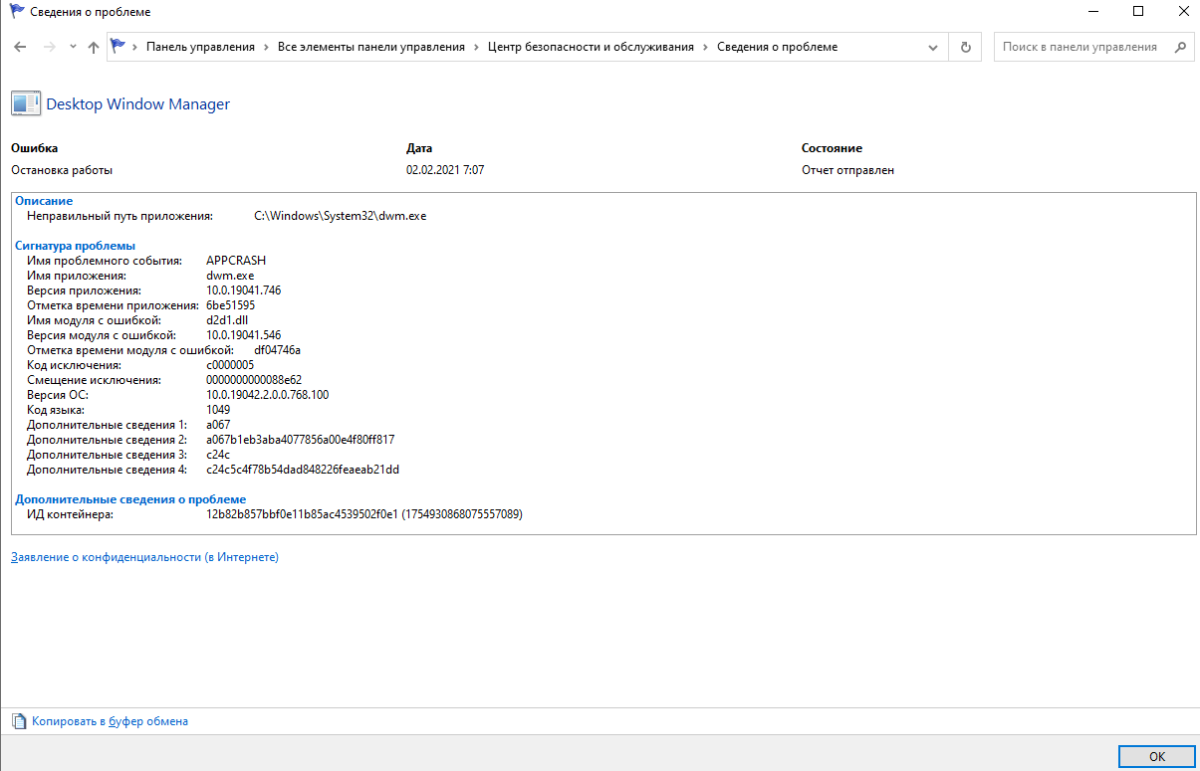Select OS version 10.0.19042.2.0.0.768.100
This screenshot has width=1200, height=771.
tap(268, 395)
